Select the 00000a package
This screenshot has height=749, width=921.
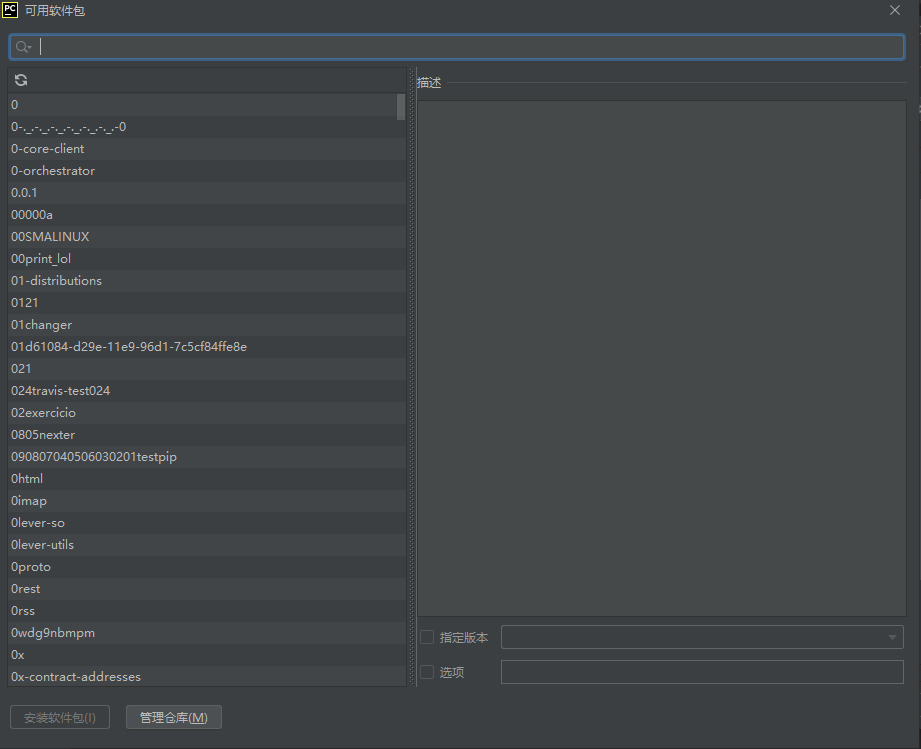(207, 215)
